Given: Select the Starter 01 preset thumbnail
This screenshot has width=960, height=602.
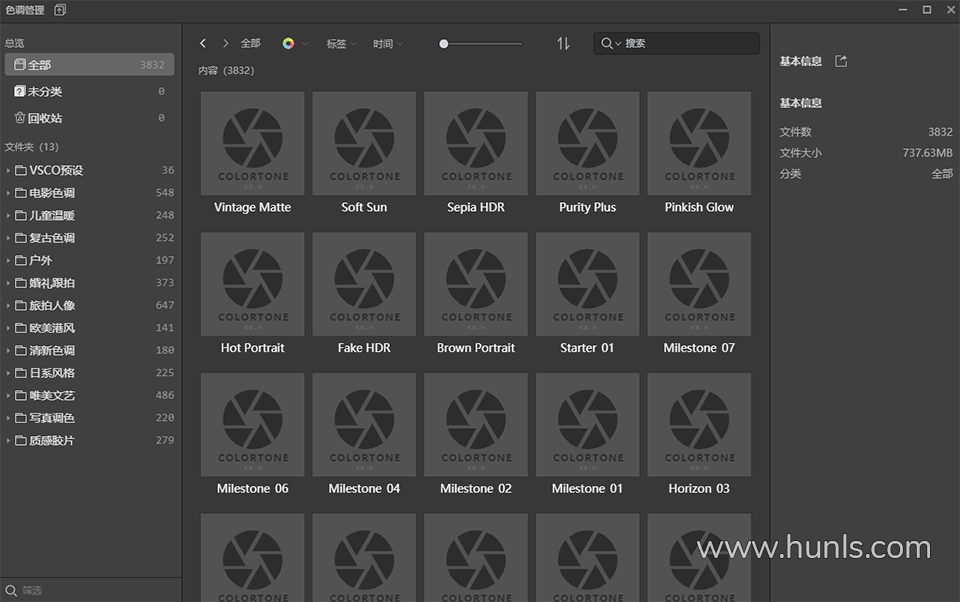Looking at the screenshot, I should [x=588, y=284].
